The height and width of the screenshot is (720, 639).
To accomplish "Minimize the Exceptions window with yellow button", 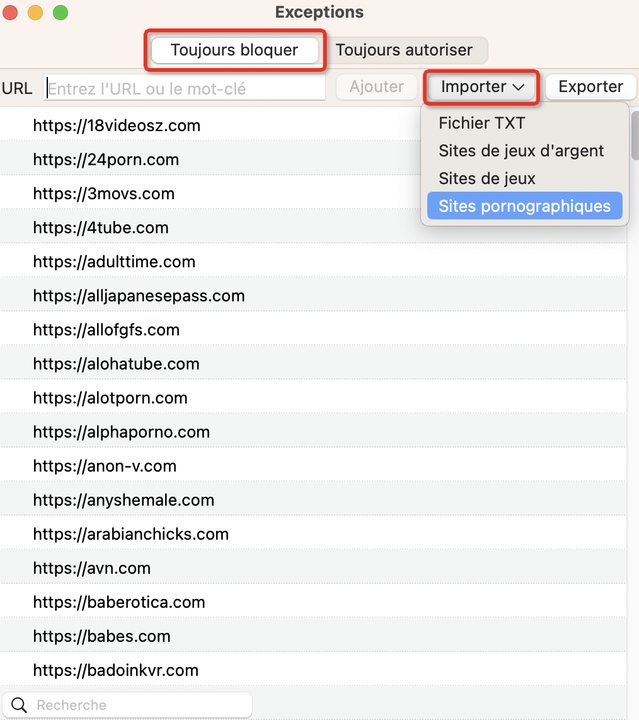I will (35, 12).
